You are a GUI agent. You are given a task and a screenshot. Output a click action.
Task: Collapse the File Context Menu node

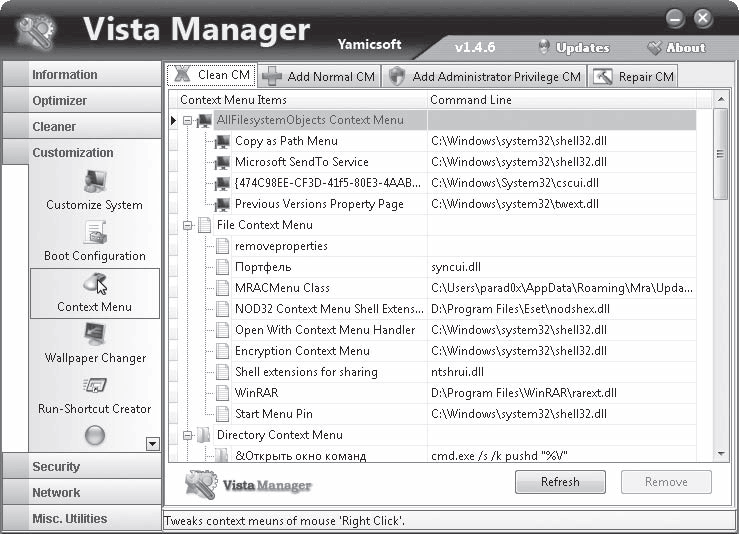pos(188,225)
